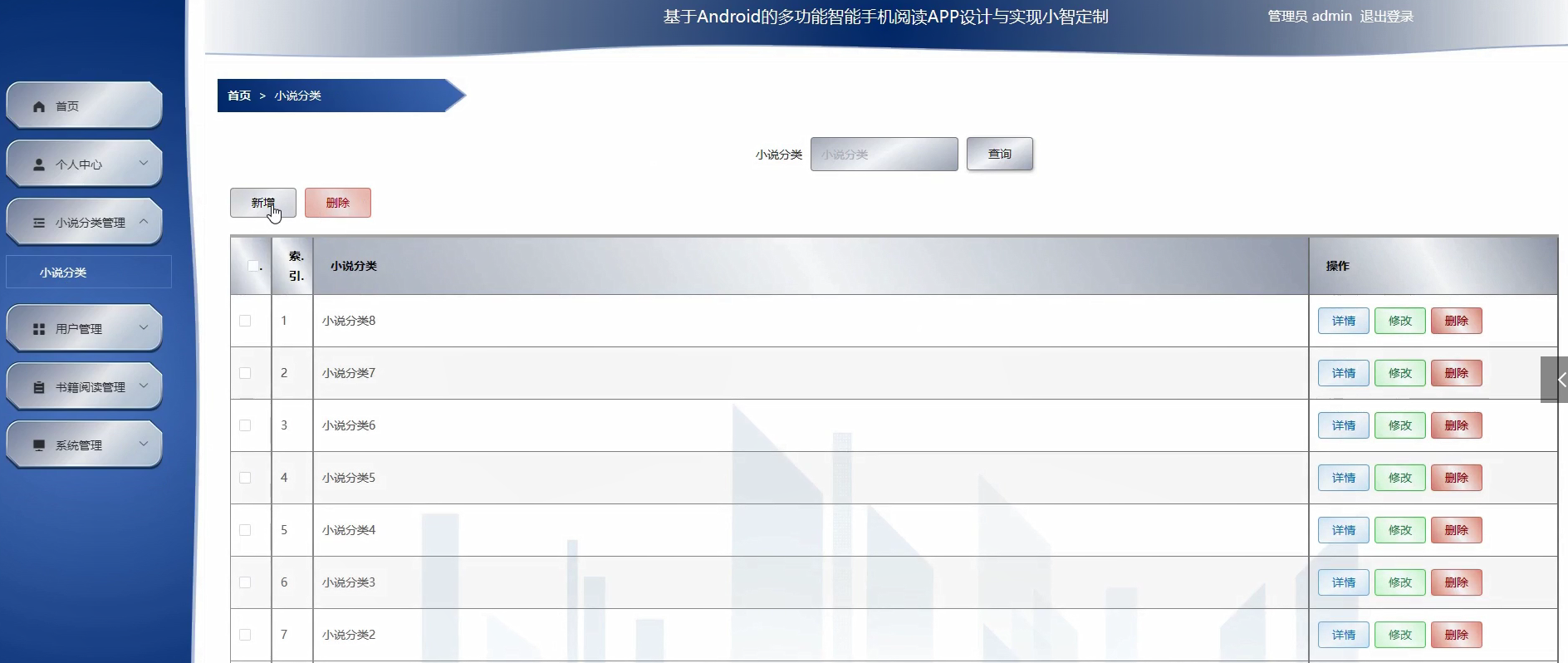Click the bulk 删除 button above table
The width and height of the screenshot is (1568, 663).
(338, 203)
